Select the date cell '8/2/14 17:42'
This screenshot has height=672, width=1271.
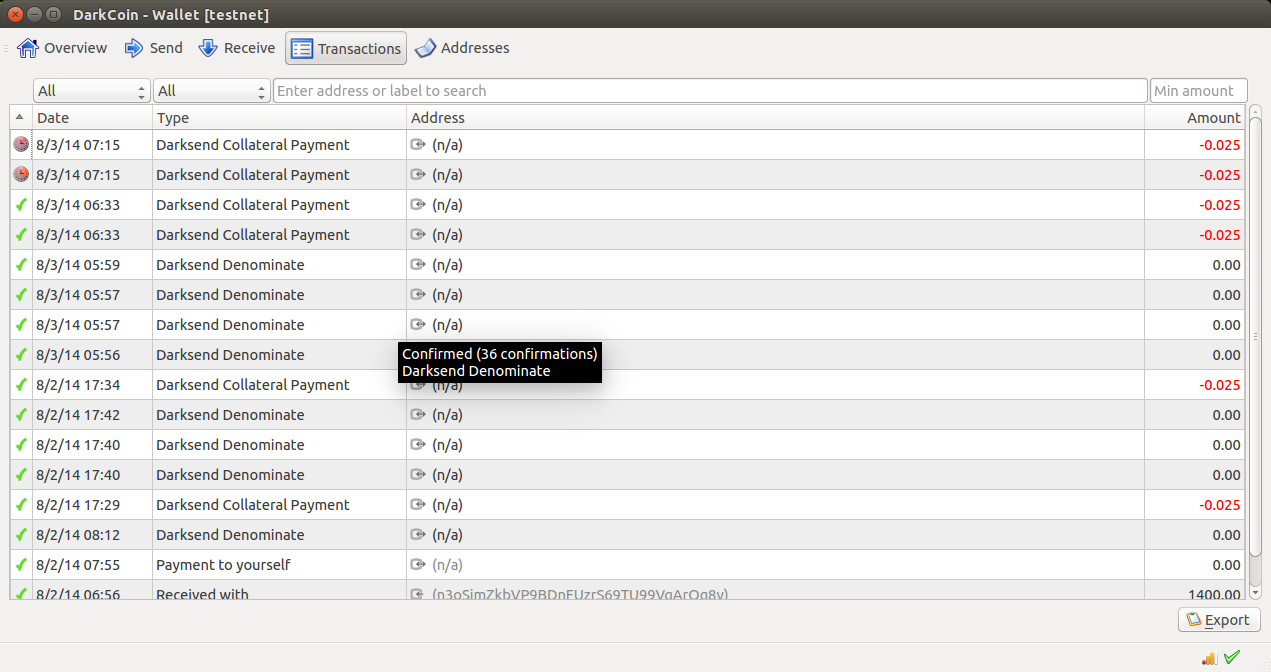point(78,415)
